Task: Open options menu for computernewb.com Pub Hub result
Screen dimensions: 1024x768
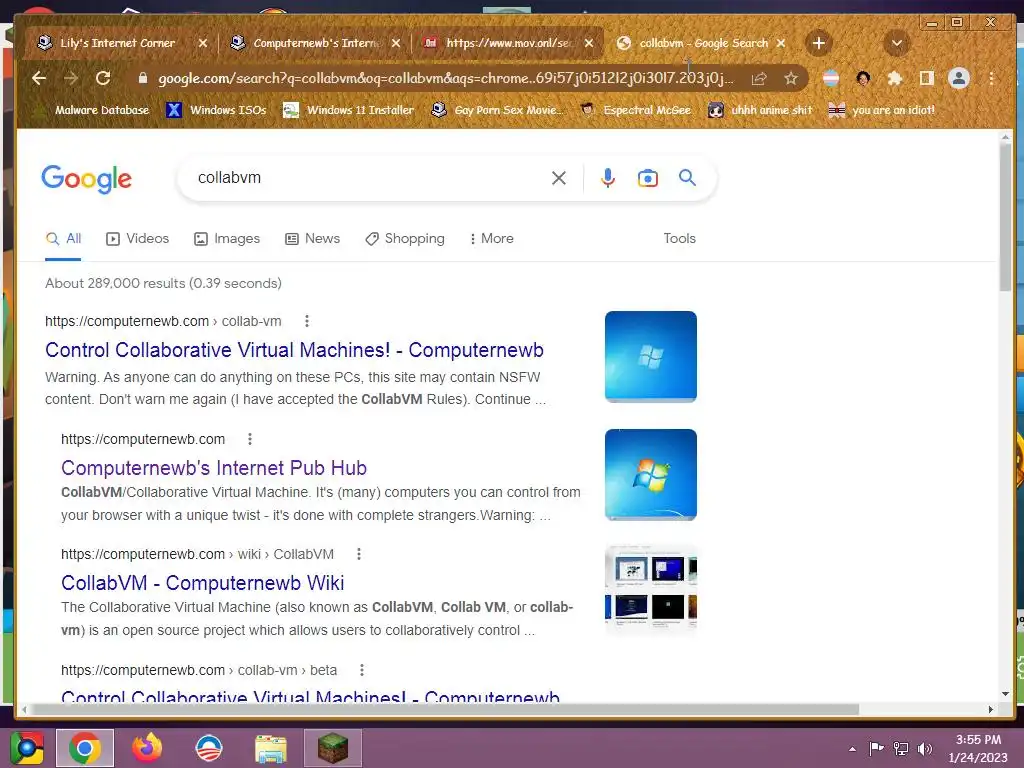Action: 249,439
